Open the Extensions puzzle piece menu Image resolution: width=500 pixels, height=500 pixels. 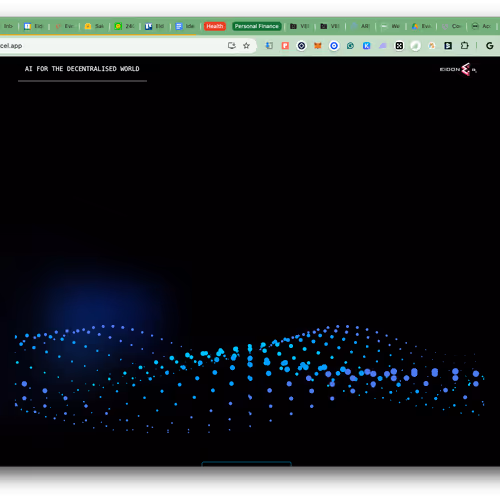click(x=464, y=46)
